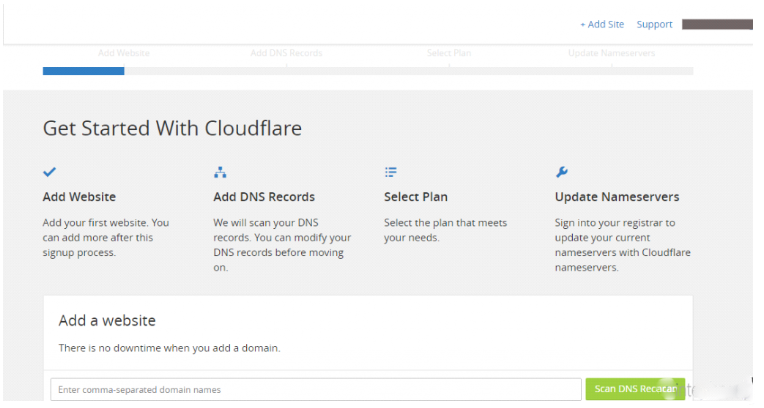Viewport: 764px width, 408px height.
Task: Click the Add a website heading
Action: (x=107, y=321)
